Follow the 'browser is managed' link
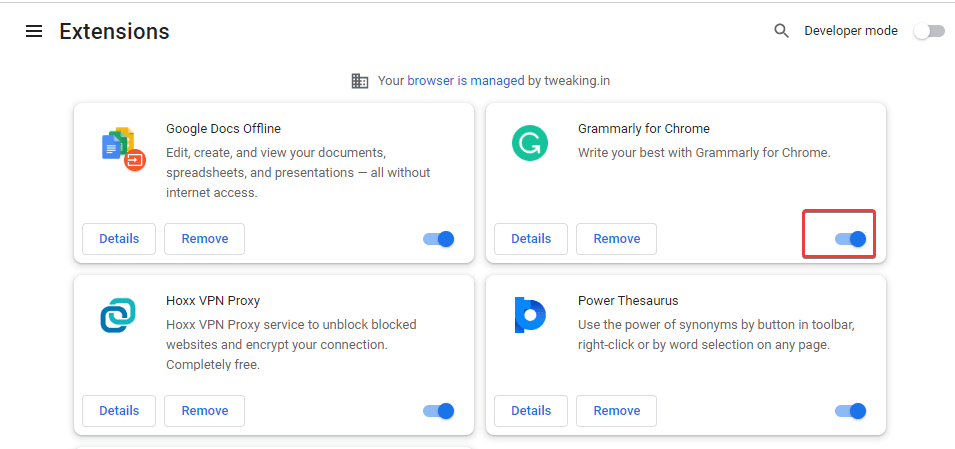The height and width of the screenshot is (449, 955). tap(466, 80)
